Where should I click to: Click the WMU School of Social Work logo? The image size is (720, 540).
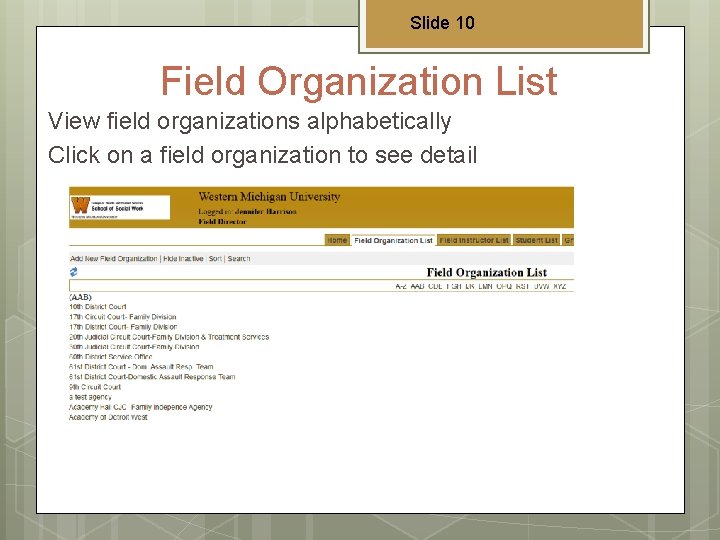(x=120, y=208)
